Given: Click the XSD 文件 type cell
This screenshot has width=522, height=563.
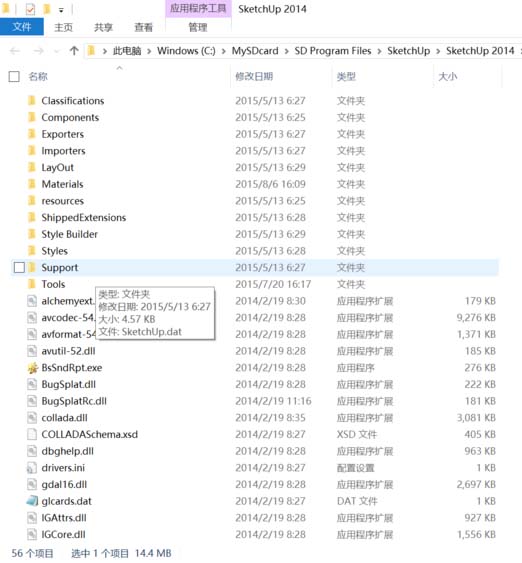Looking at the screenshot, I should pos(357,434).
